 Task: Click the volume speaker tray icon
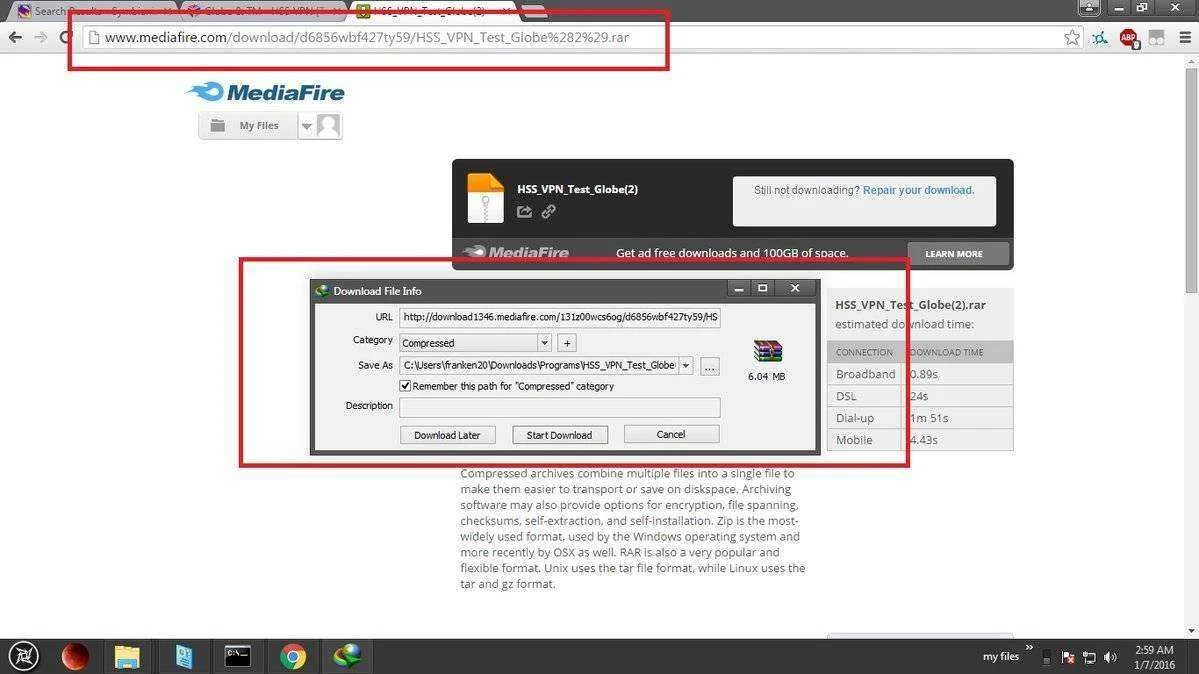[1110, 657]
